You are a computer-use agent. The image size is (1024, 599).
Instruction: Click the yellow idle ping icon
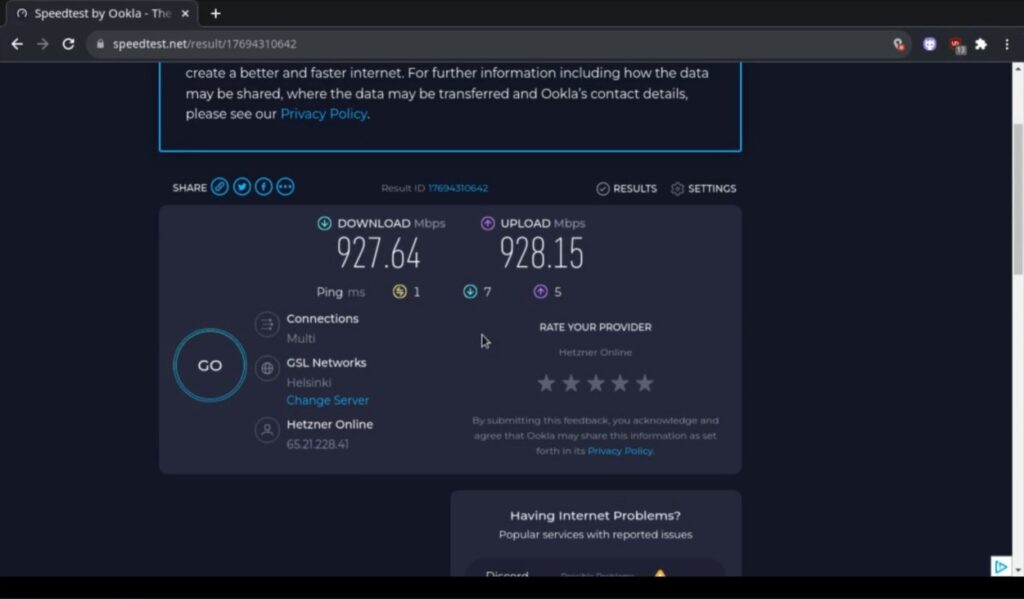(x=399, y=291)
